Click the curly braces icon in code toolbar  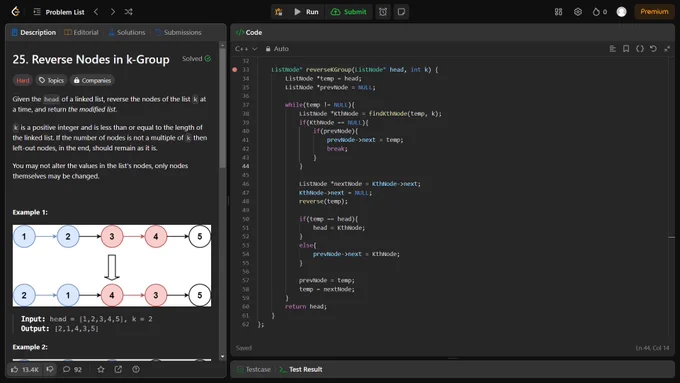[640, 49]
